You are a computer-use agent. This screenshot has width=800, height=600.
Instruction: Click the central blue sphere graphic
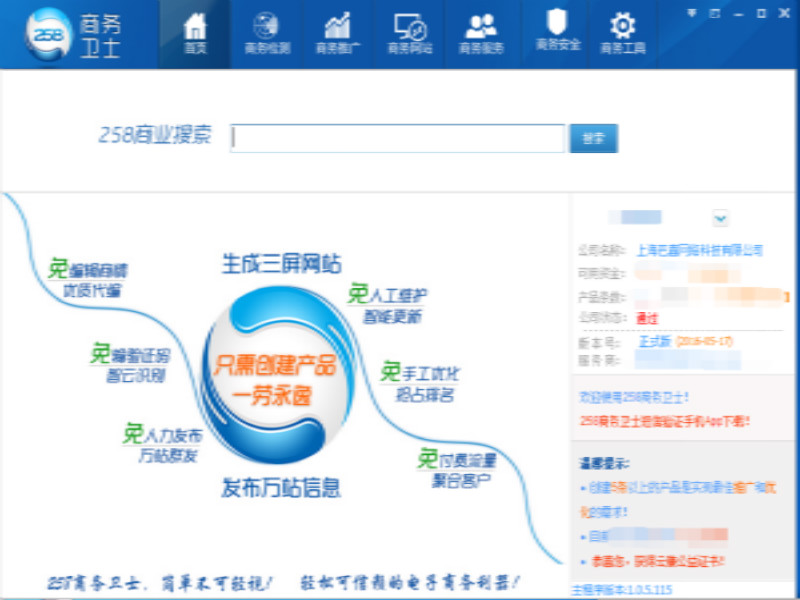click(279, 375)
